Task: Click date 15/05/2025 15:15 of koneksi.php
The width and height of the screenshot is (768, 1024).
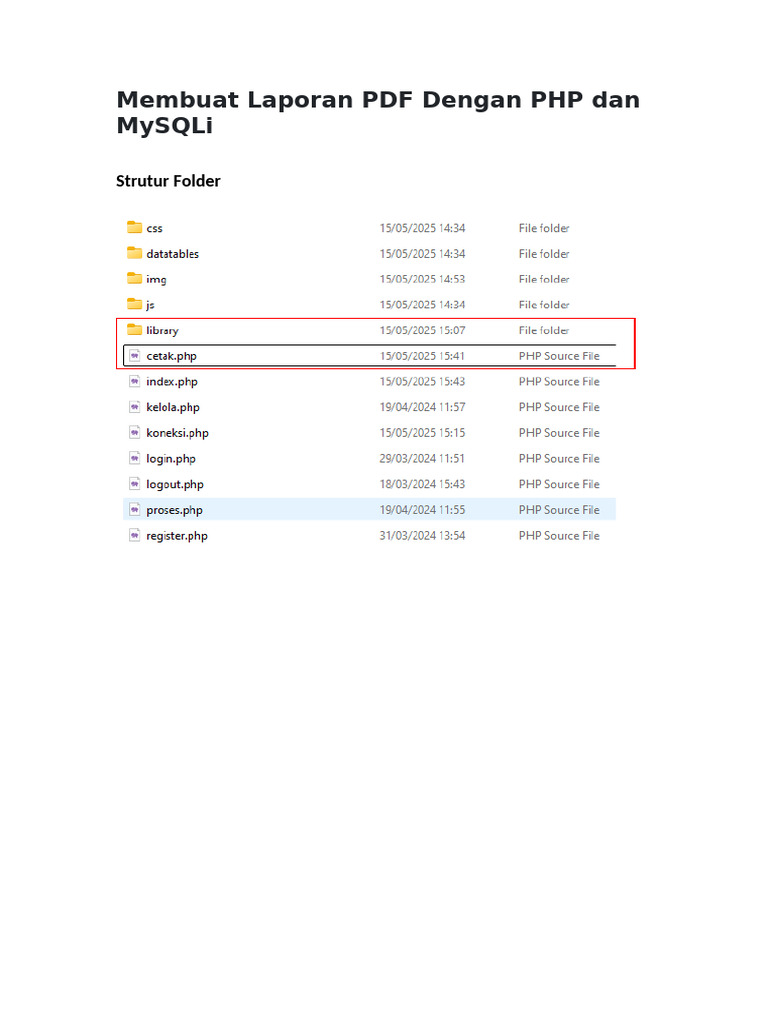Action: 423,433
